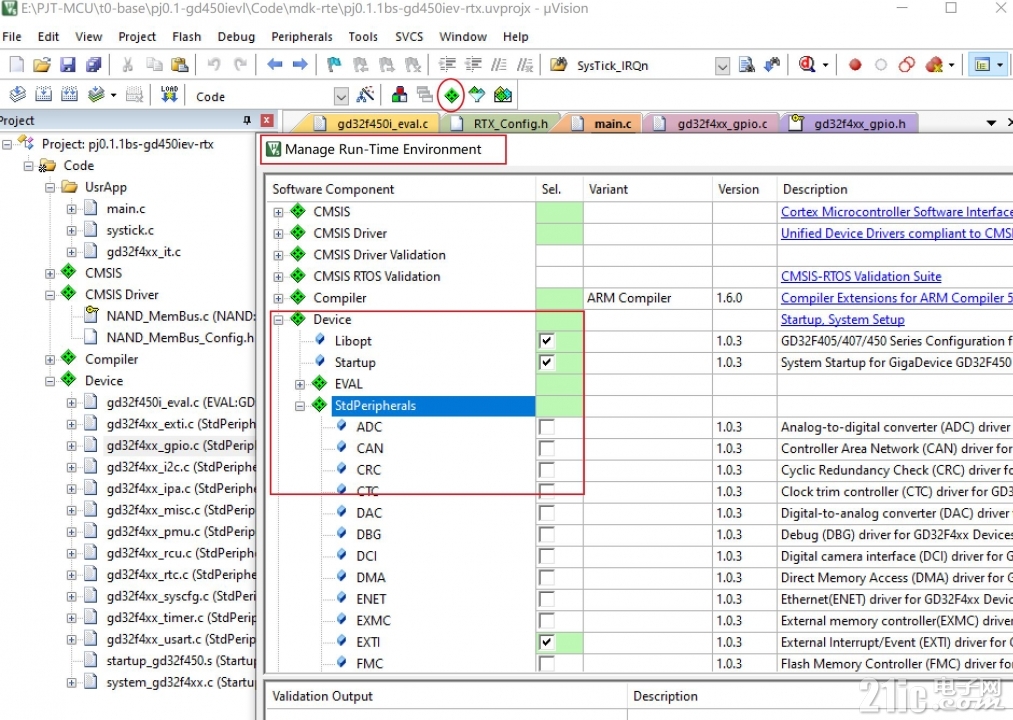
Task: Collapse the StdPeripherals component group
Action: click(x=300, y=406)
